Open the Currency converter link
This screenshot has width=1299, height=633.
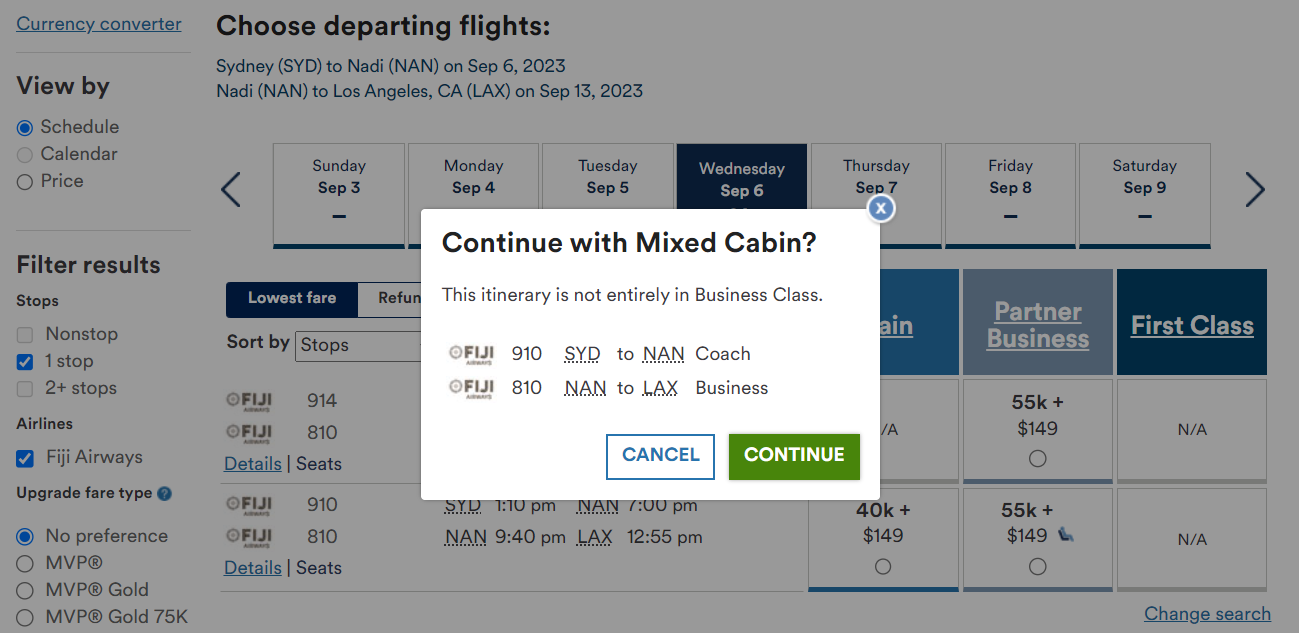tap(98, 23)
